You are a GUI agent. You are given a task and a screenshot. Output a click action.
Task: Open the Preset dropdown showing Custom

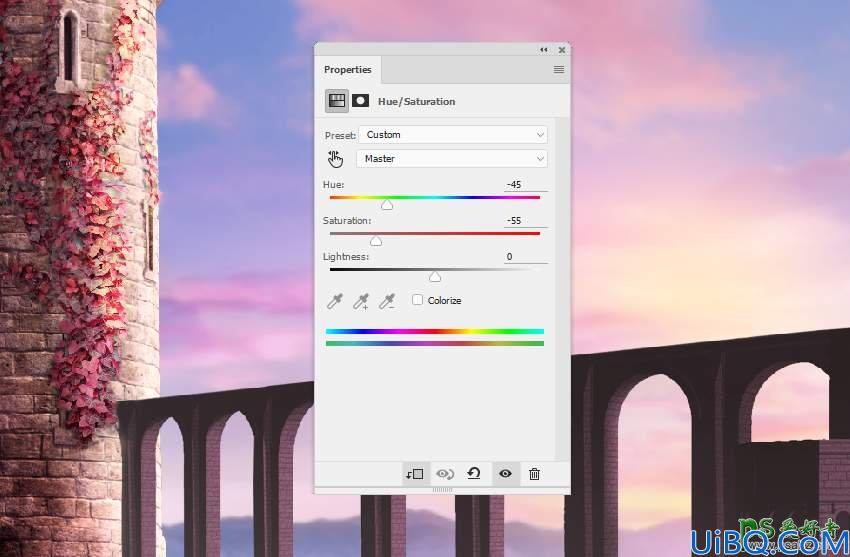click(453, 135)
